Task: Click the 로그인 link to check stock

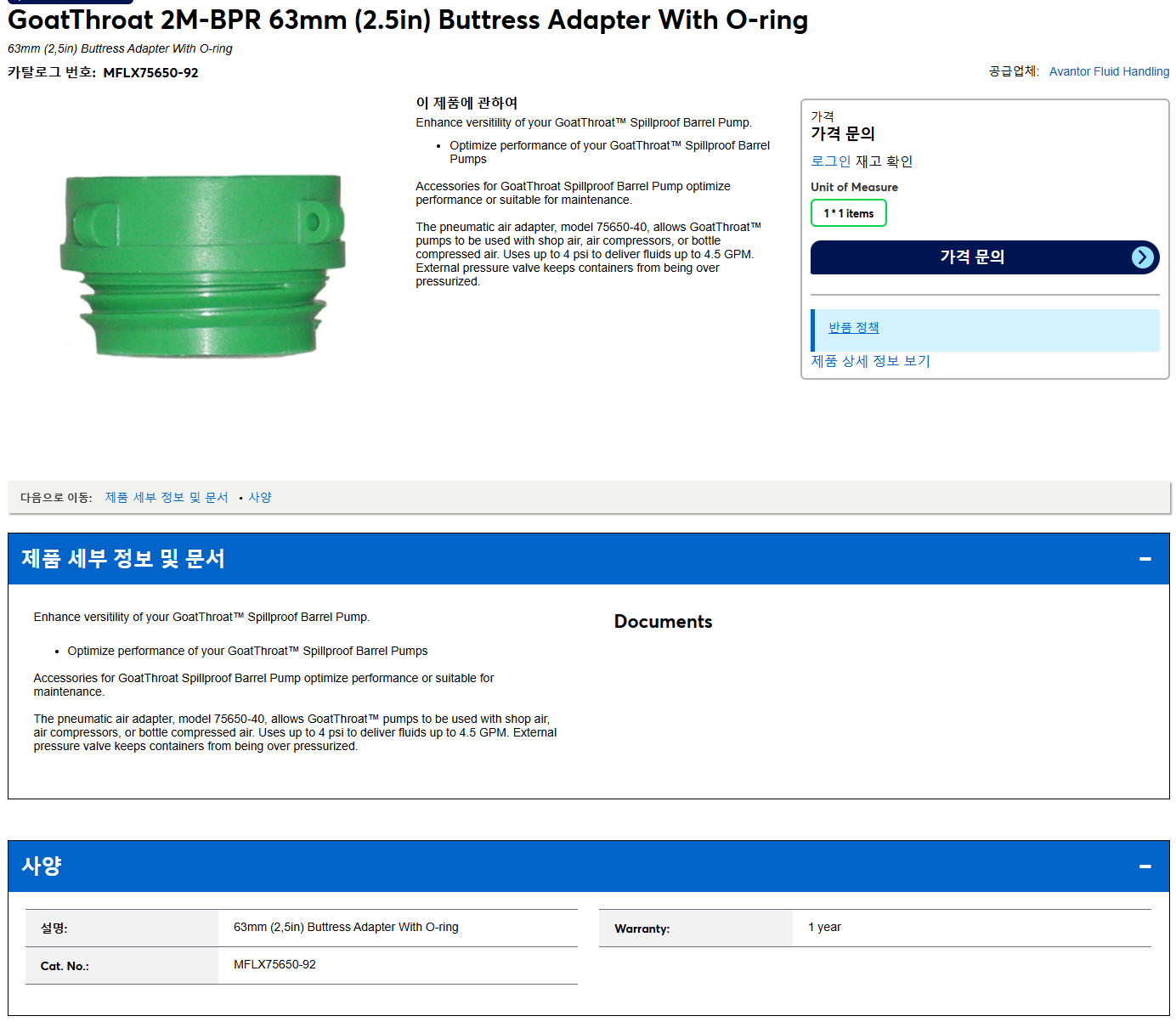Action: tap(830, 161)
